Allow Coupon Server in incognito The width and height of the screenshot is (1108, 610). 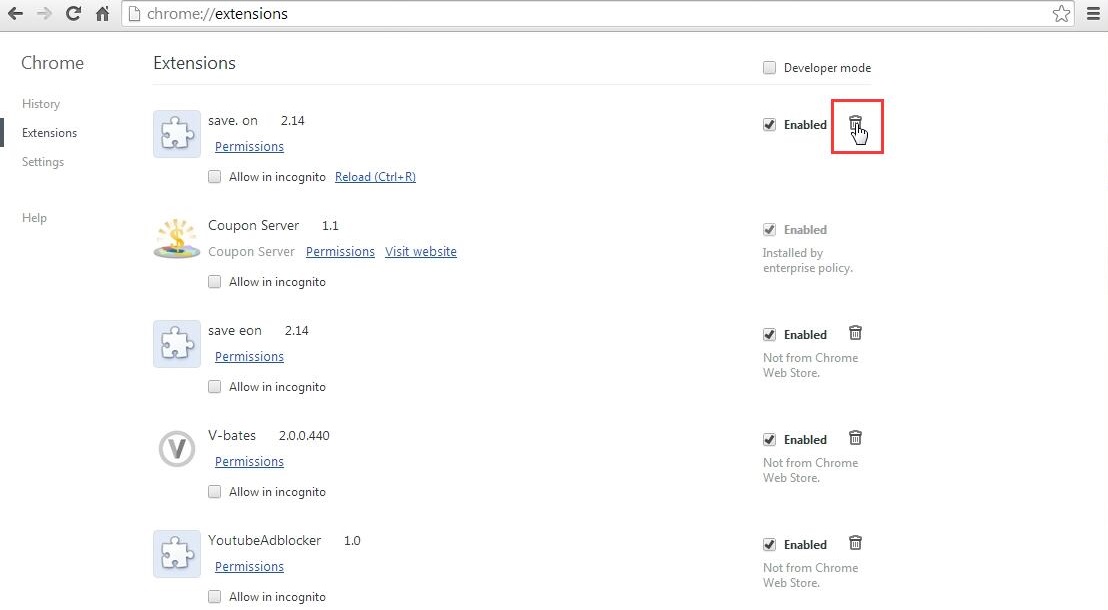(214, 282)
